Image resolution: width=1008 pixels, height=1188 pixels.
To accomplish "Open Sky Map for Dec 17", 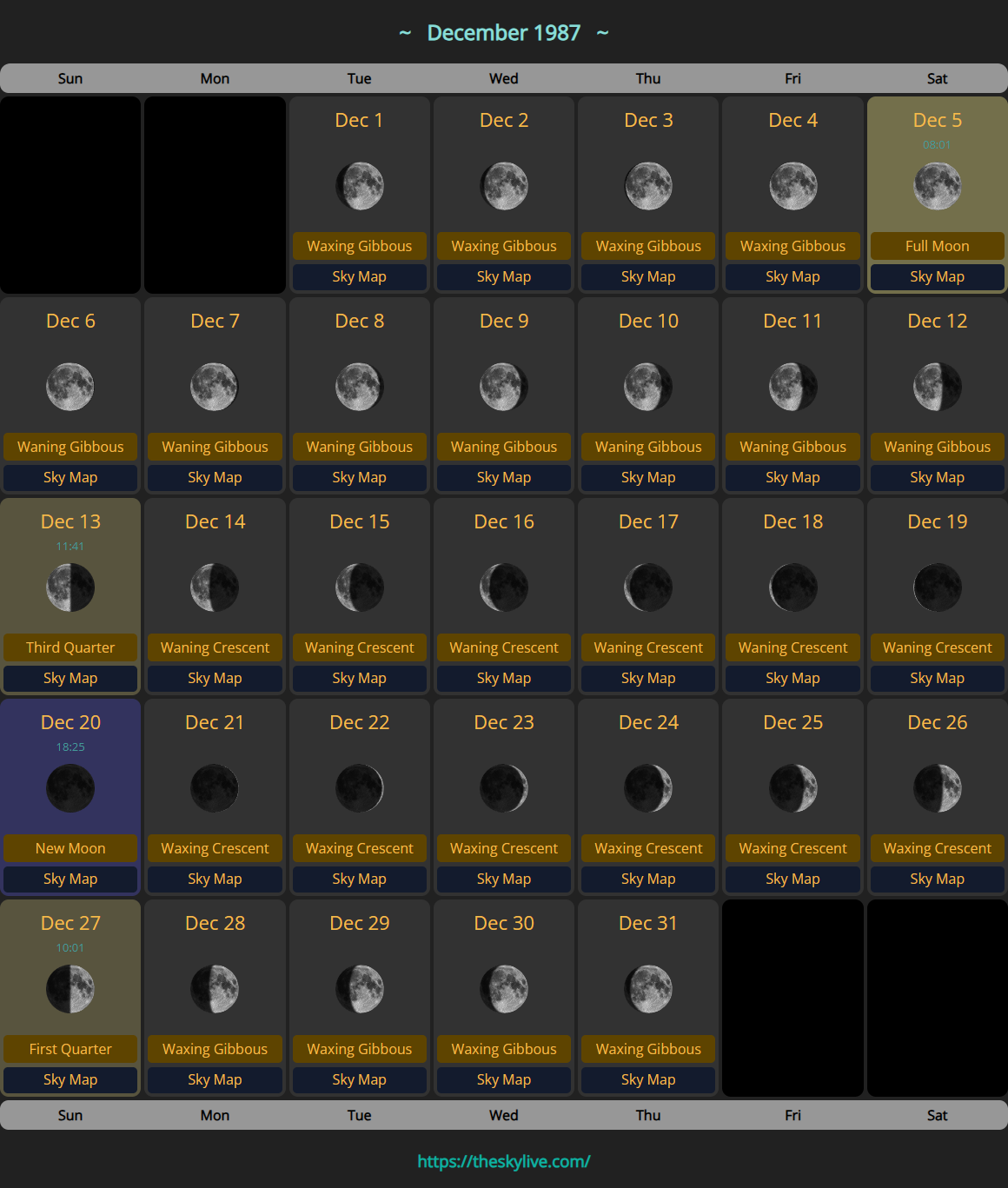I will coord(648,678).
